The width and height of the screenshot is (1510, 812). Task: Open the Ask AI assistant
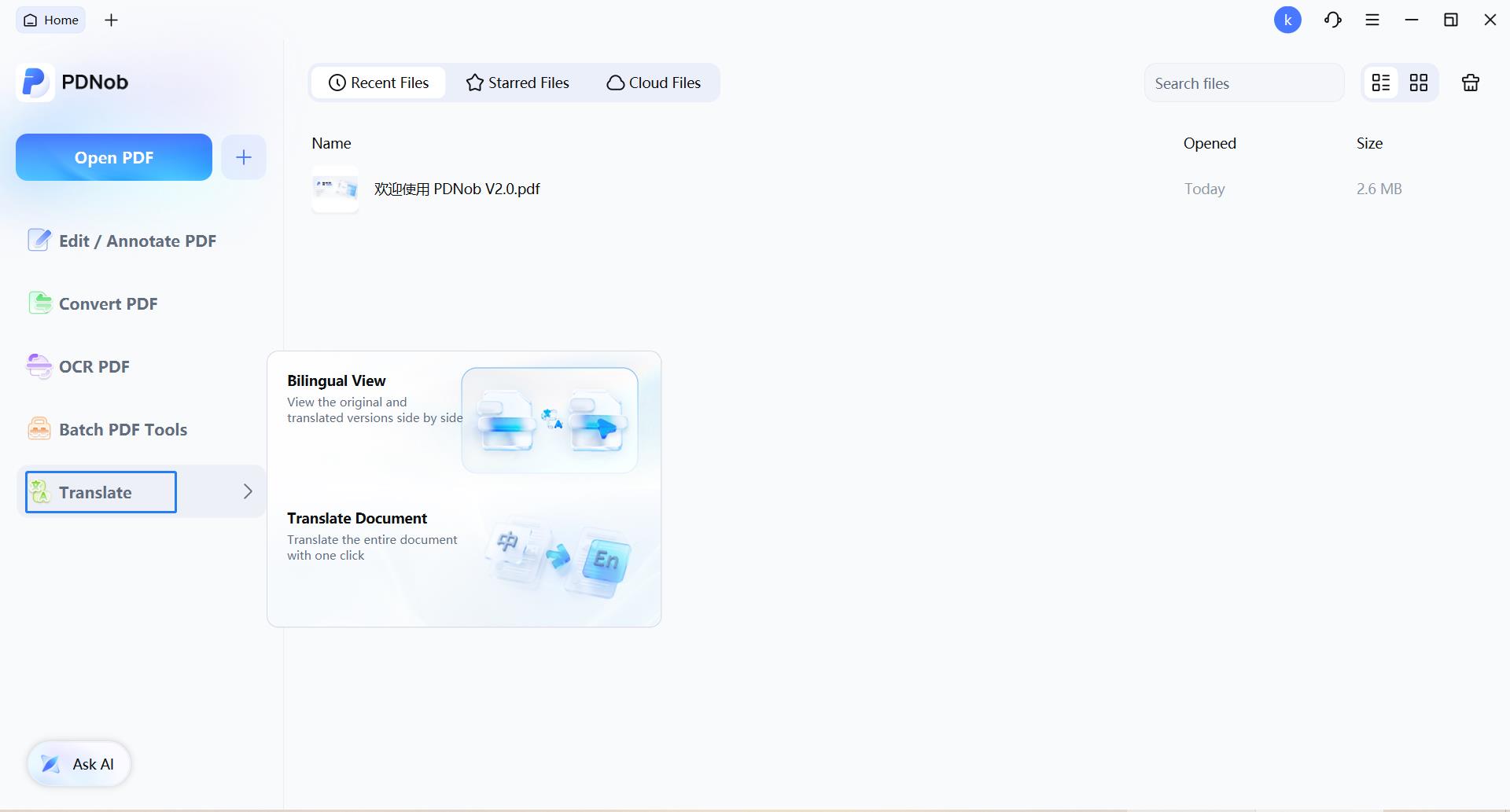coord(79,764)
